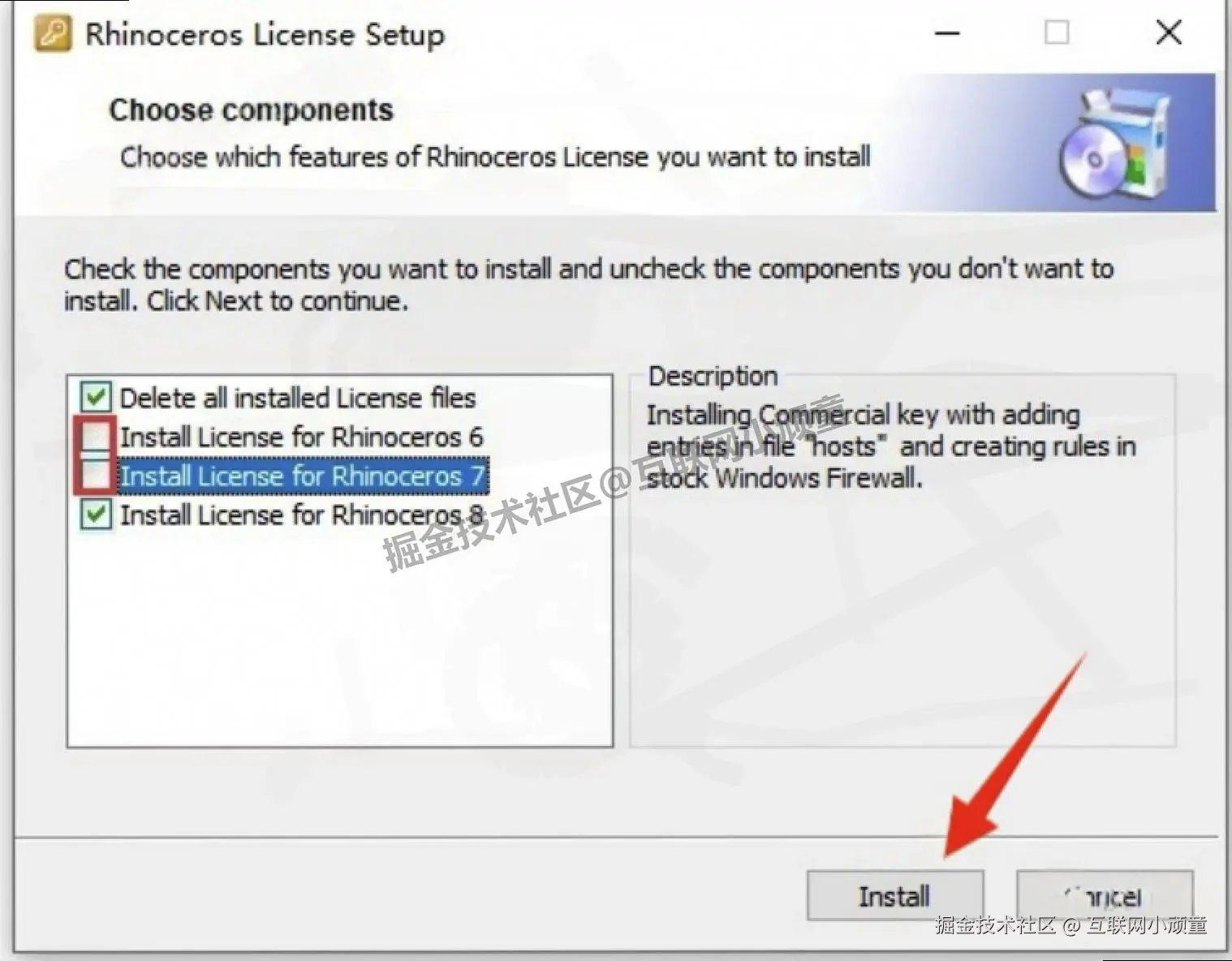The image size is (1232, 961).
Task: Click the Description text about Commercial key
Action: 891,446
